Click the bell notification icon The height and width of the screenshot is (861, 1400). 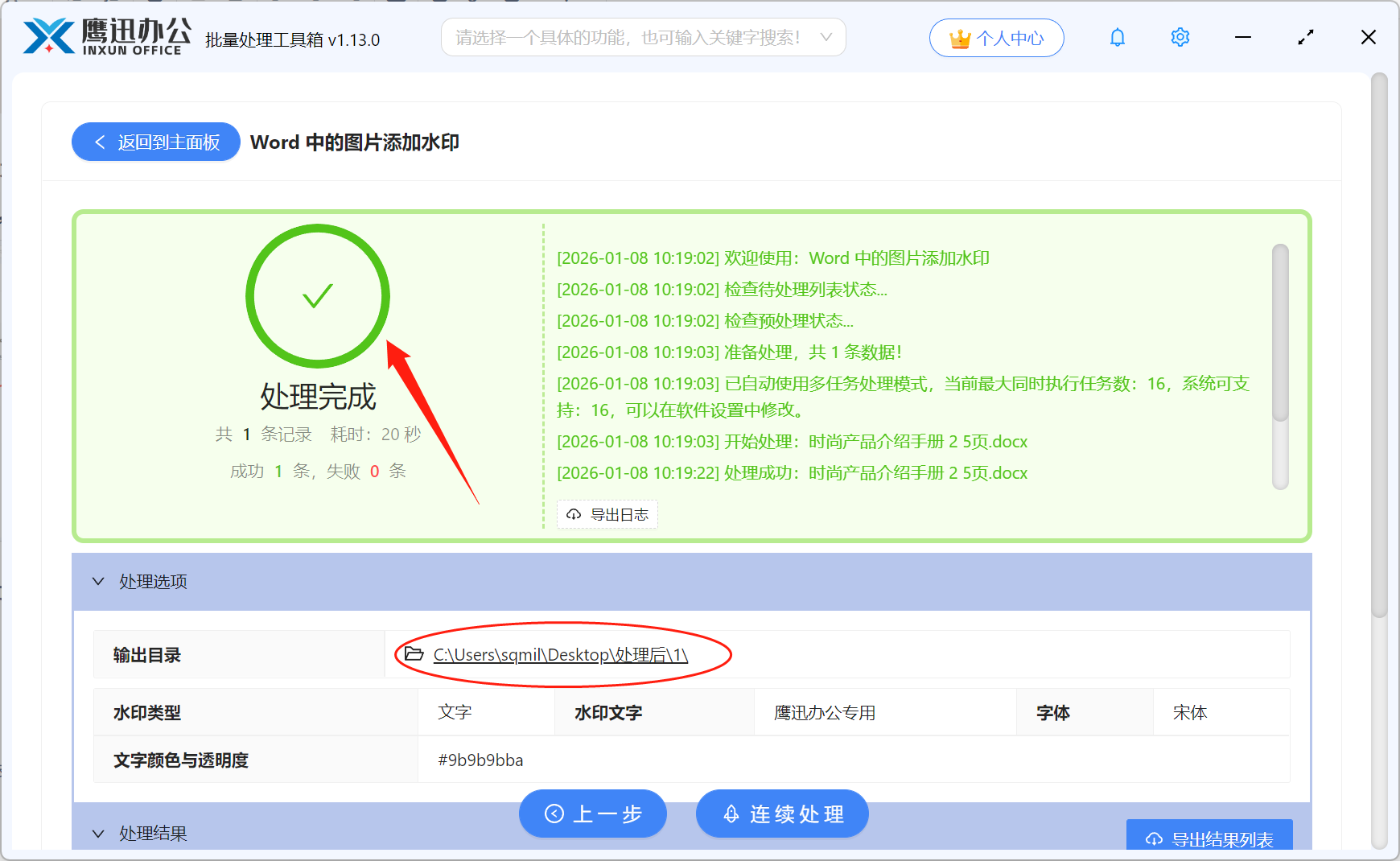click(x=1117, y=37)
